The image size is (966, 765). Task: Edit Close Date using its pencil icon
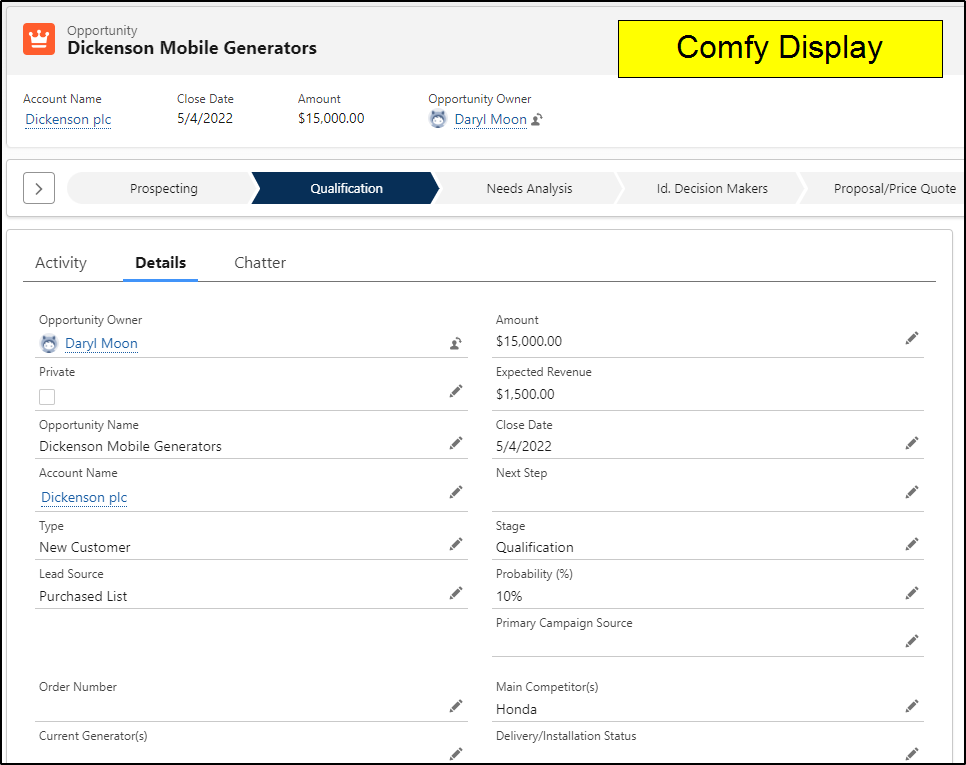click(x=912, y=443)
